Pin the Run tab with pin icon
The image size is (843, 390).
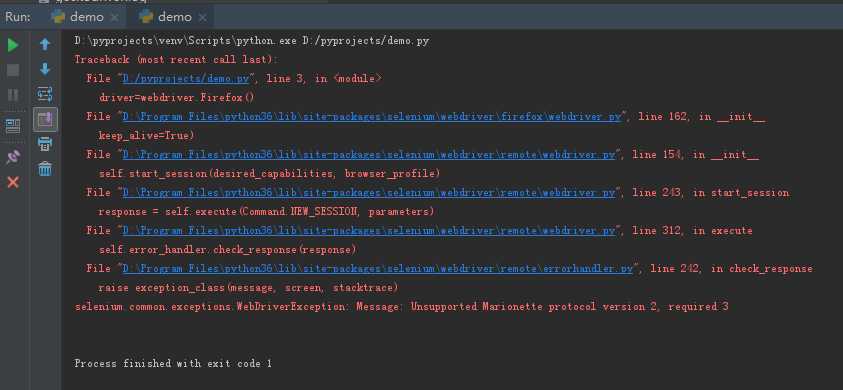13,157
